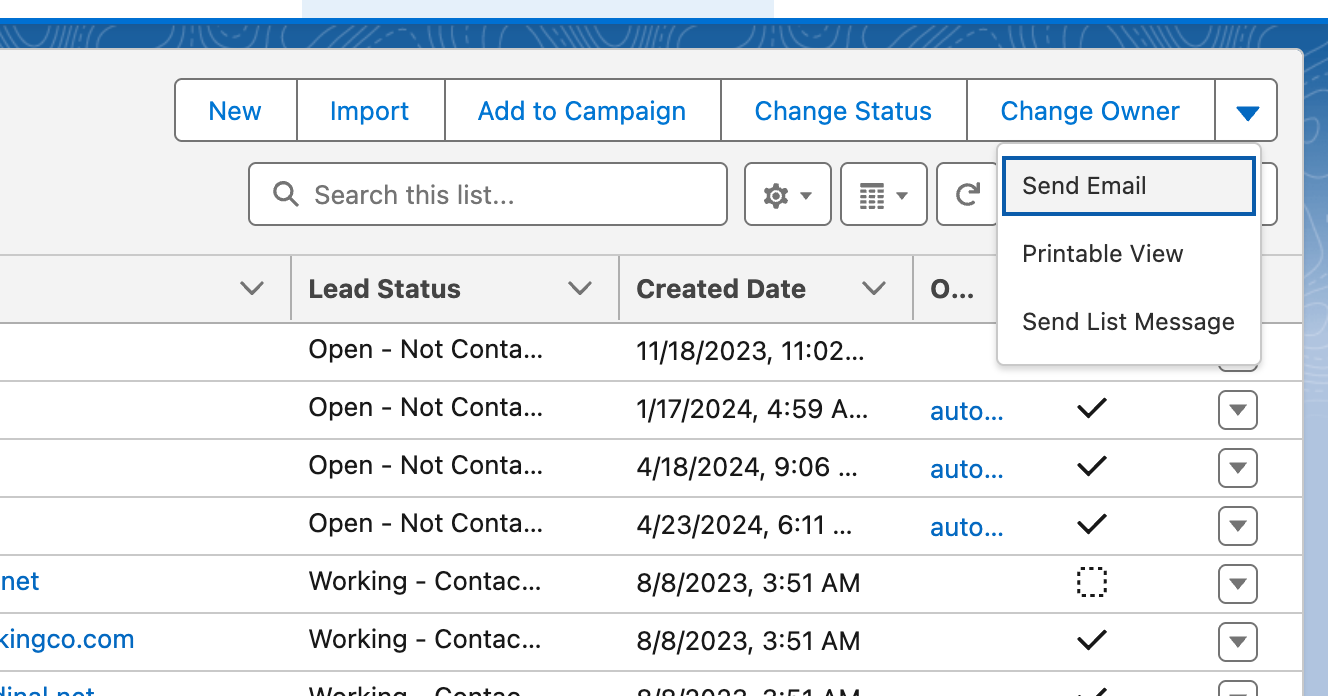This screenshot has height=696, width=1328.
Task: Click Add to Campaign
Action: coord(582,111)
